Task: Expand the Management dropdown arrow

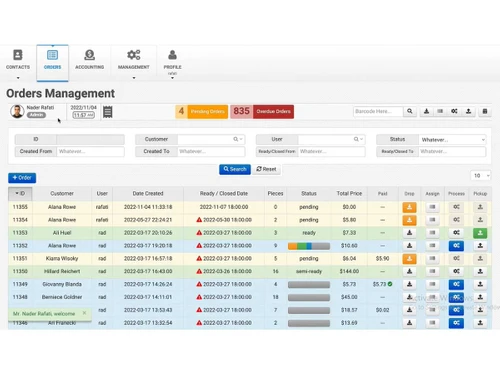Action: (134, 78)
